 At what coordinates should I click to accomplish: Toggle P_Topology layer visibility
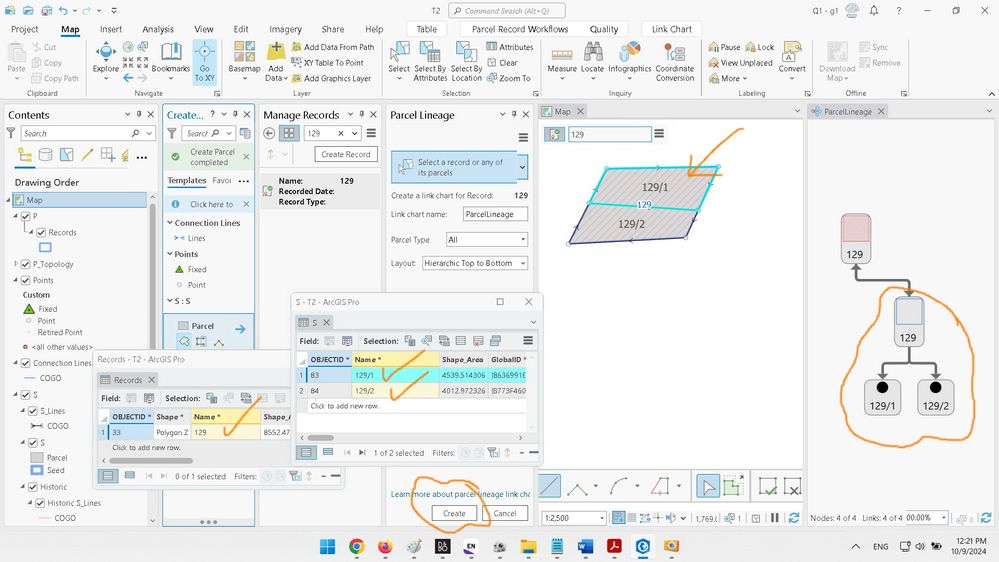click(25, 264)
